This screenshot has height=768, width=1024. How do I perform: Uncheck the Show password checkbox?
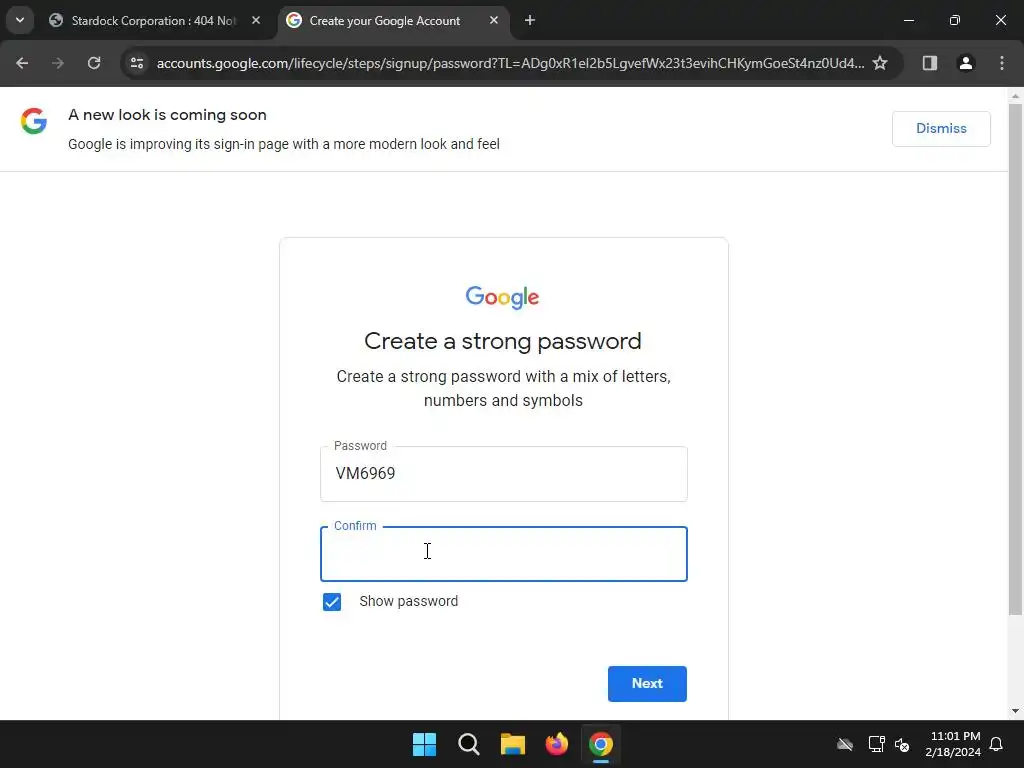point(332,601)
